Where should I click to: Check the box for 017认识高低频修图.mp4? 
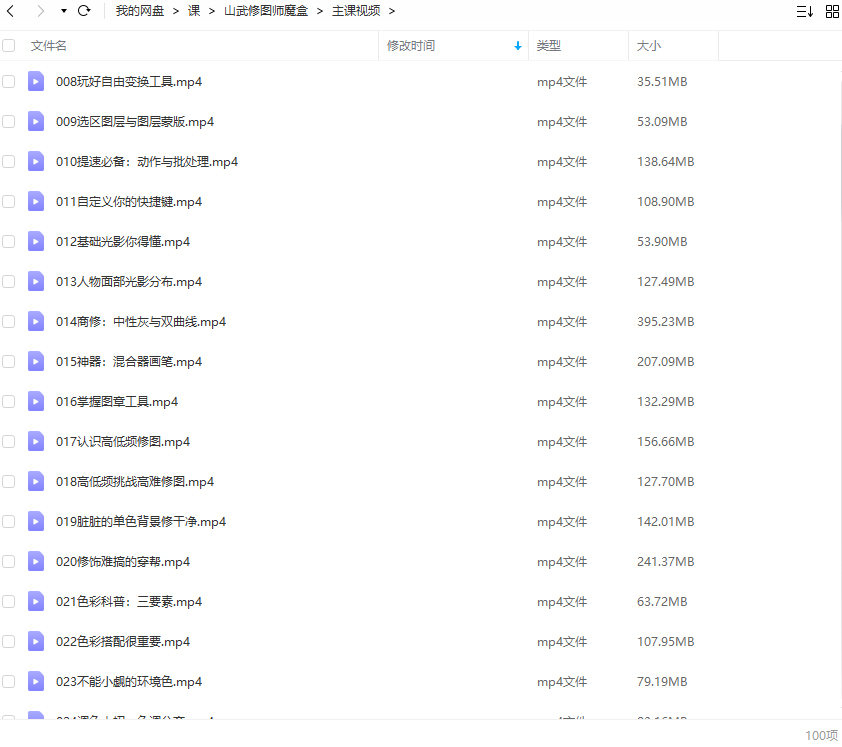click(x=9, y=441)
